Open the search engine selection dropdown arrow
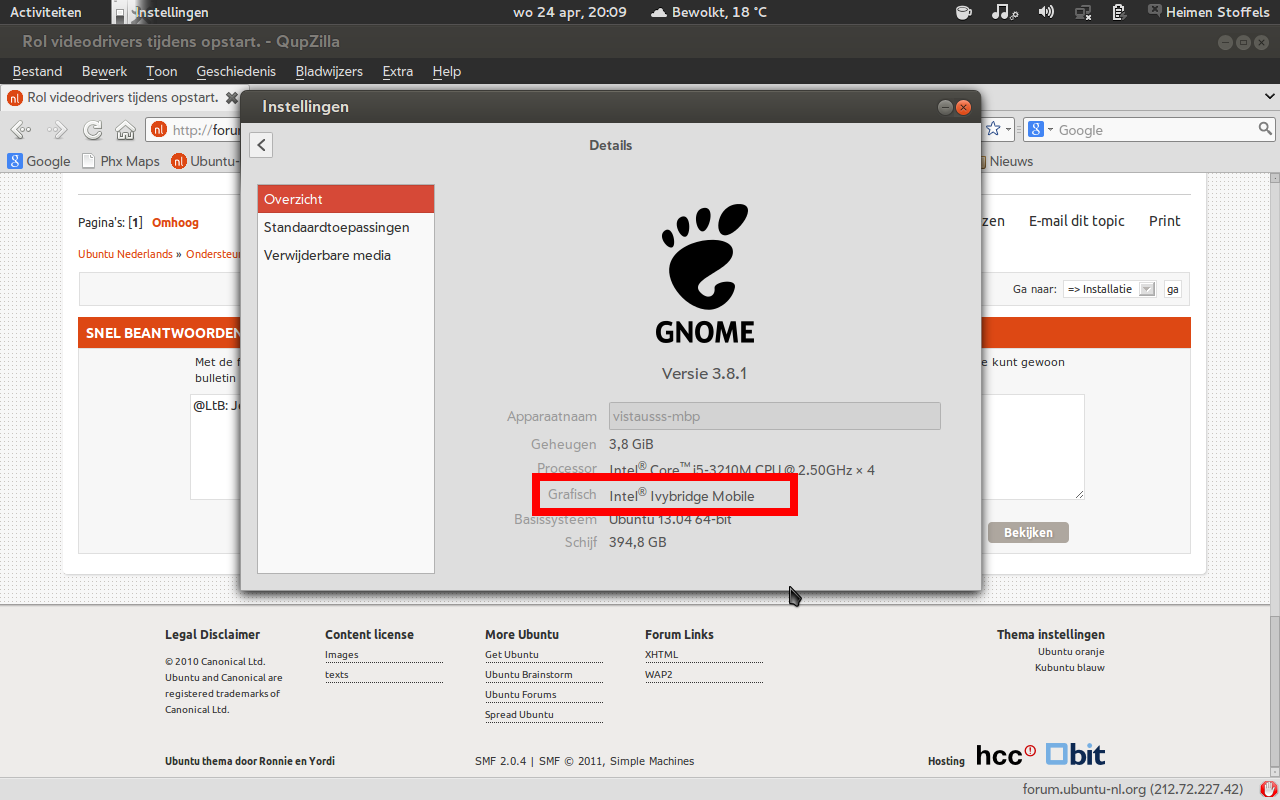The height and width of the screenshot is (800, 1280). point(1050,130)
